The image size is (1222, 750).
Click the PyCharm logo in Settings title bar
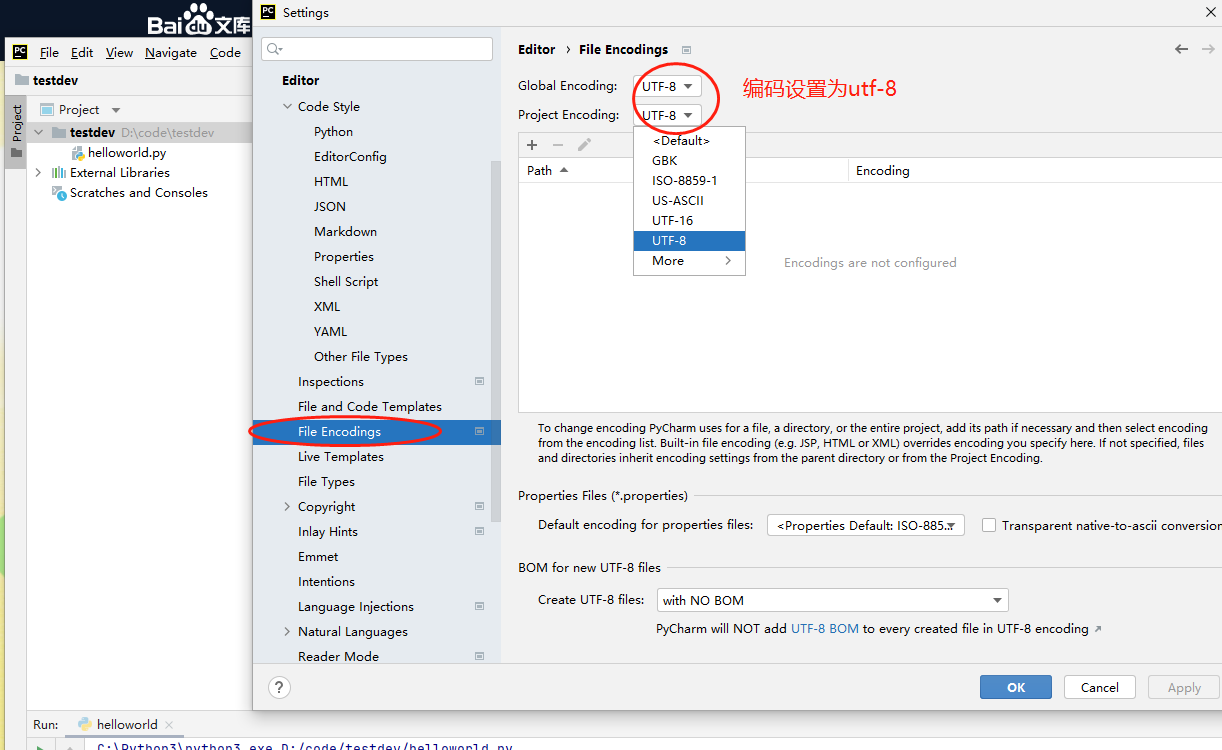267,12
